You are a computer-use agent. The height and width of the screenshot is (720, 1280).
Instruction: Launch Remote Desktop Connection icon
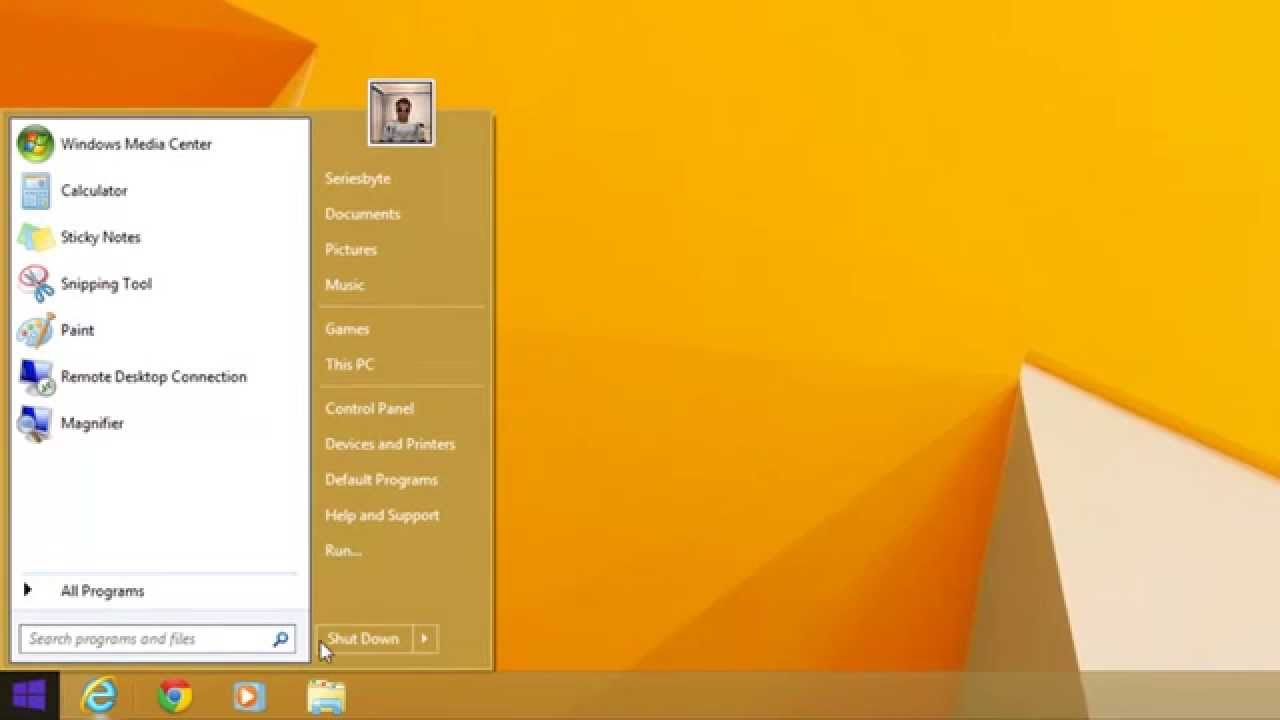pos(35,377)
